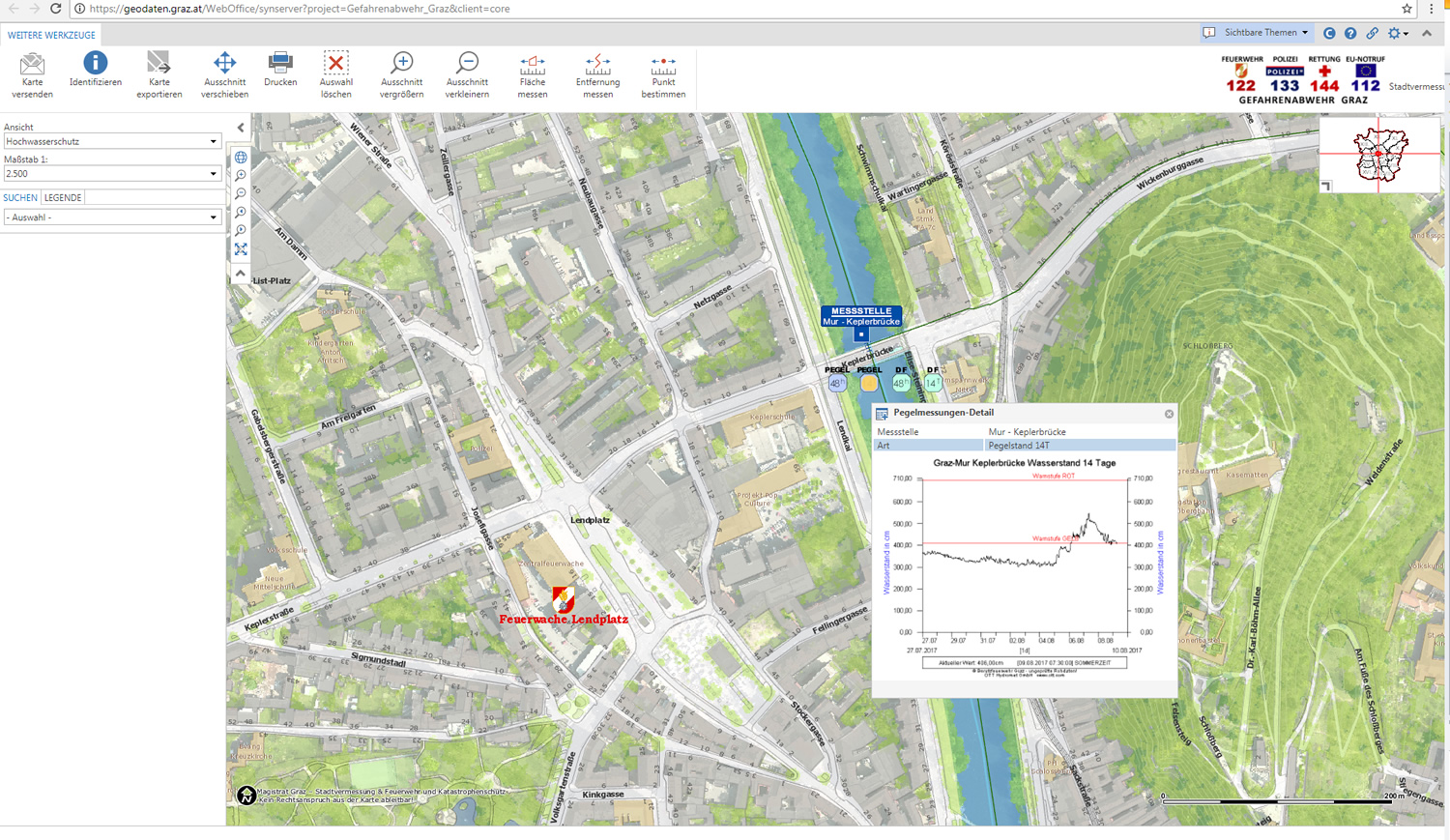Viewport: 1450px width, 840px height.
Task: Click the full extent globe icon
Action: coord(240,157)
